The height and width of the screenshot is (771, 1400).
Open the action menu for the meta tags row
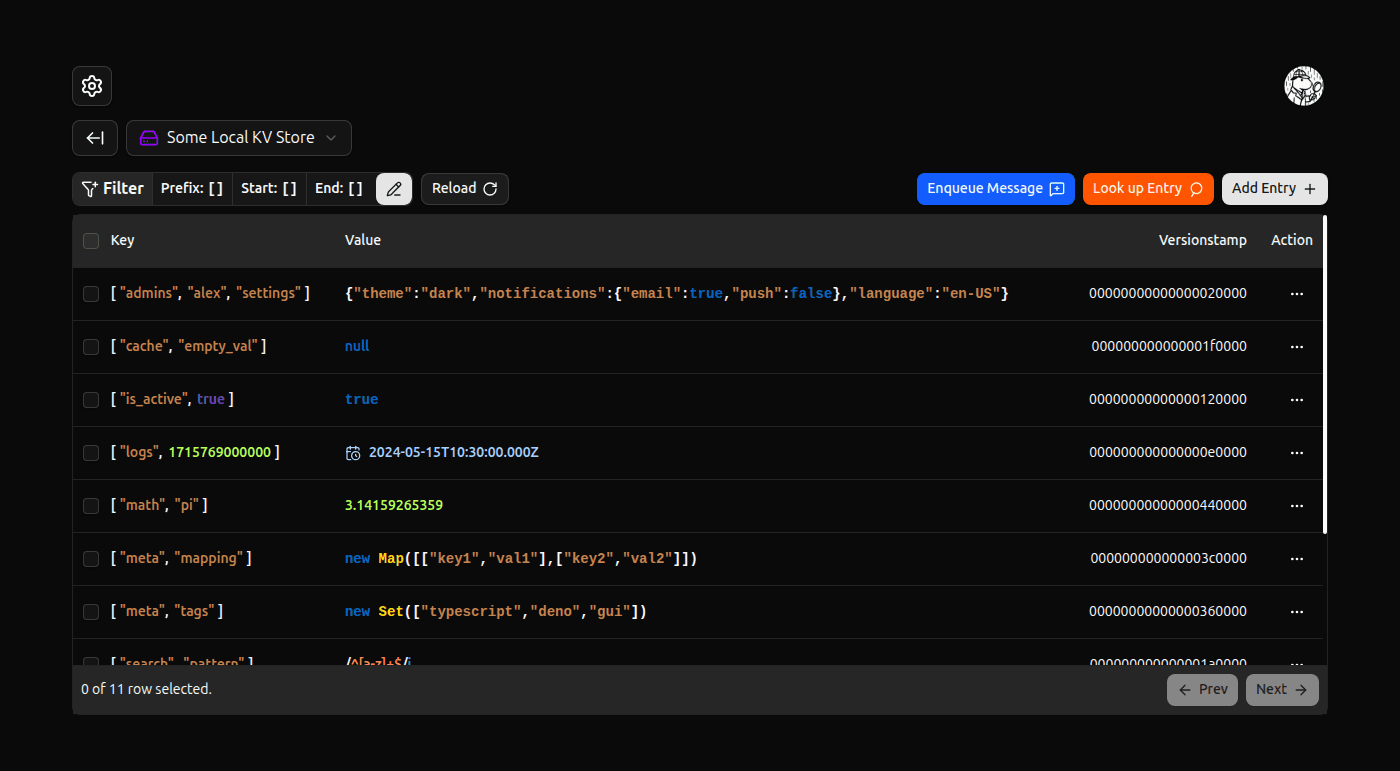pos(1297,611)
